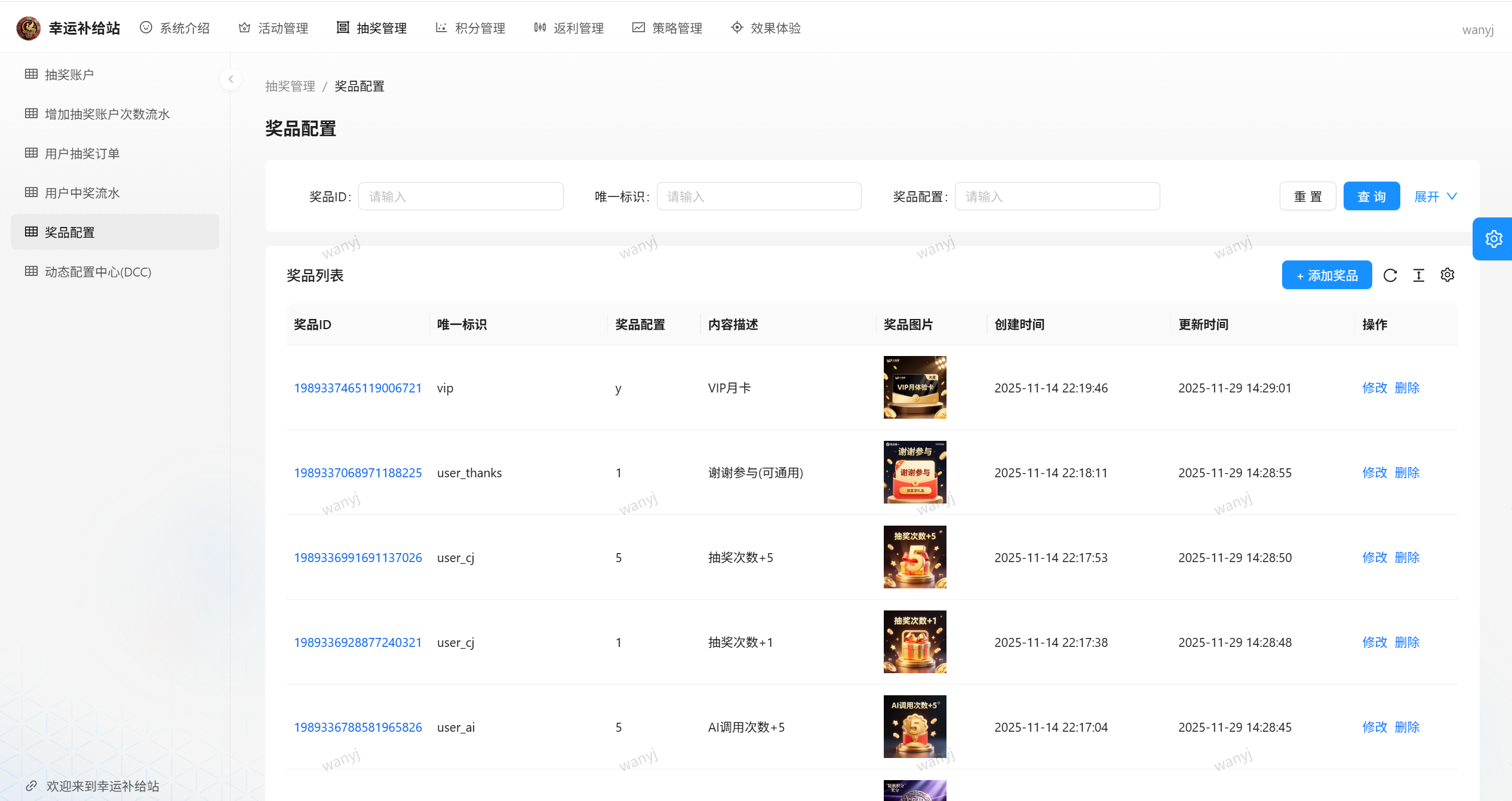The height and width of the screenshot is (801, 1512).
Task: Click the blue floating settings gear at the right edge
Action: (1493, 239)
